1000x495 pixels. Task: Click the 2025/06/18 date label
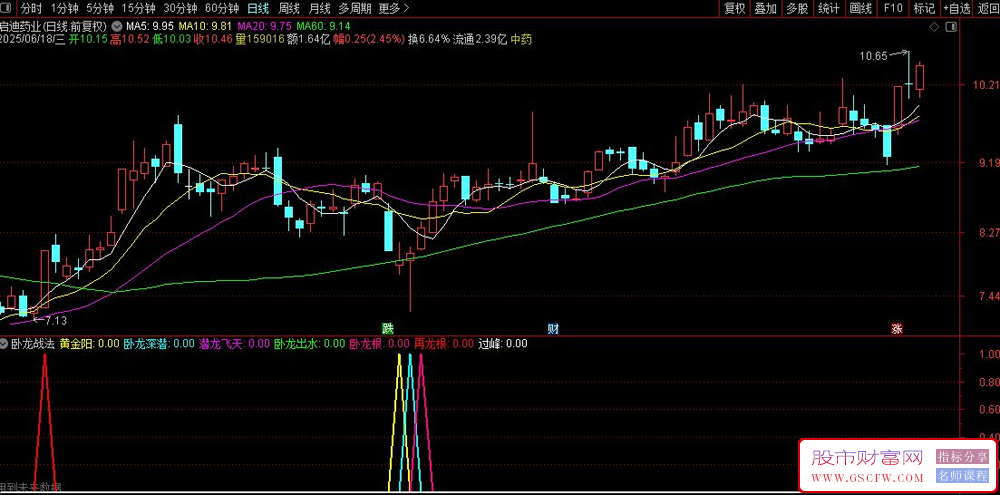[33, 40]
